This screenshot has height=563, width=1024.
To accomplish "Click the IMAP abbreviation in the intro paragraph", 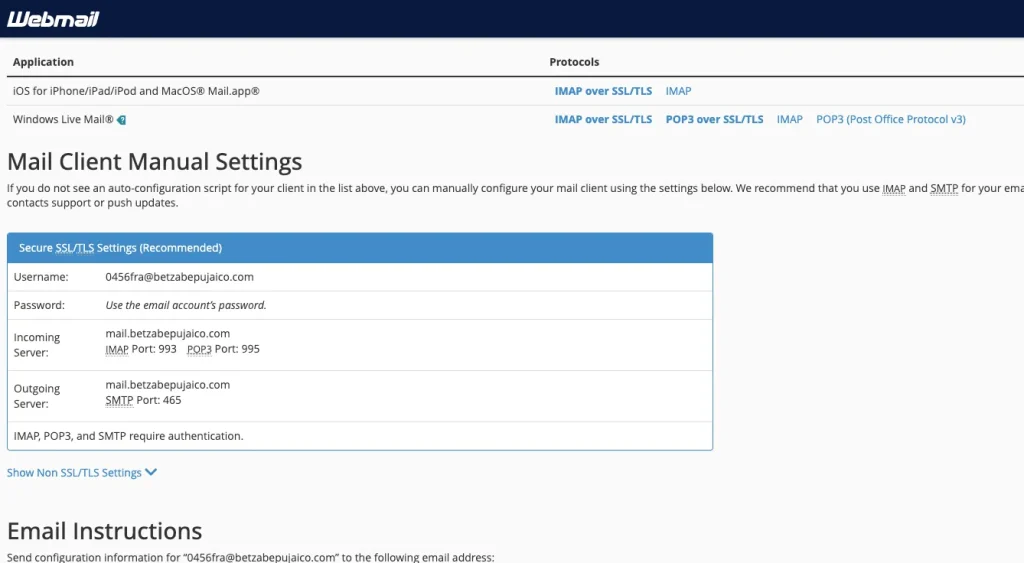I will click(893, 189).
